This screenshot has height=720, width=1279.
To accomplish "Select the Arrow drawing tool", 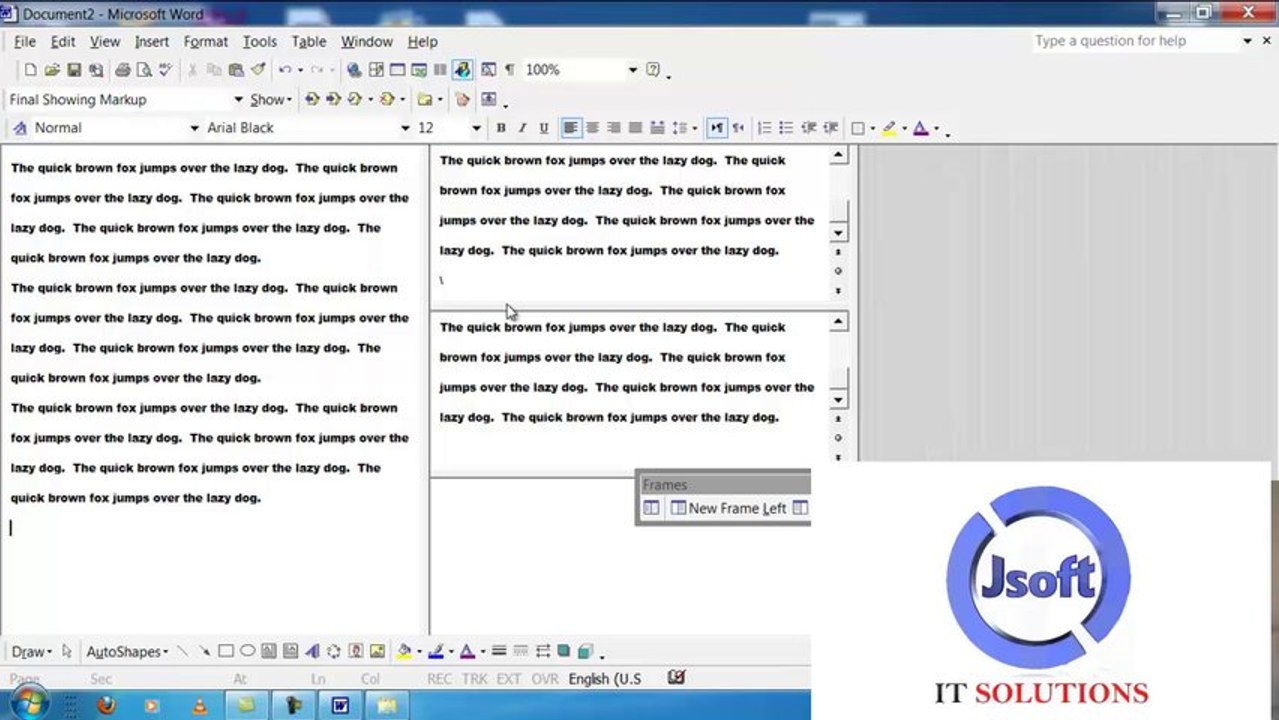I will tap(204, 652).
